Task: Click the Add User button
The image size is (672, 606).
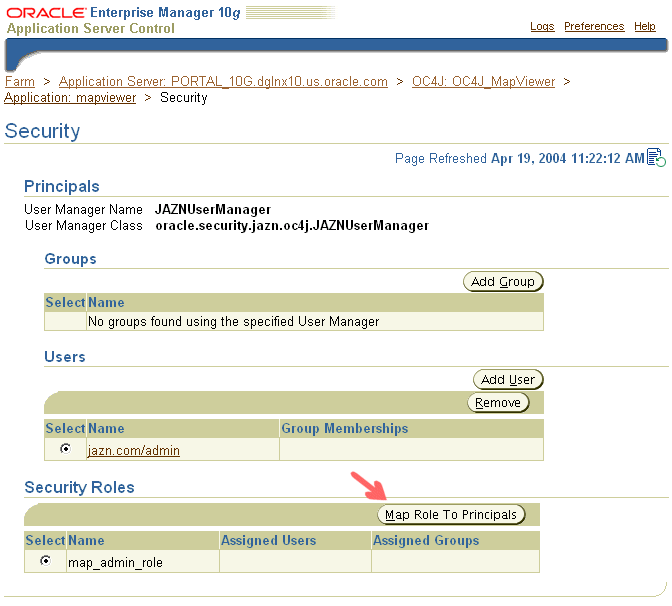Action: click(x=508, y=380)
